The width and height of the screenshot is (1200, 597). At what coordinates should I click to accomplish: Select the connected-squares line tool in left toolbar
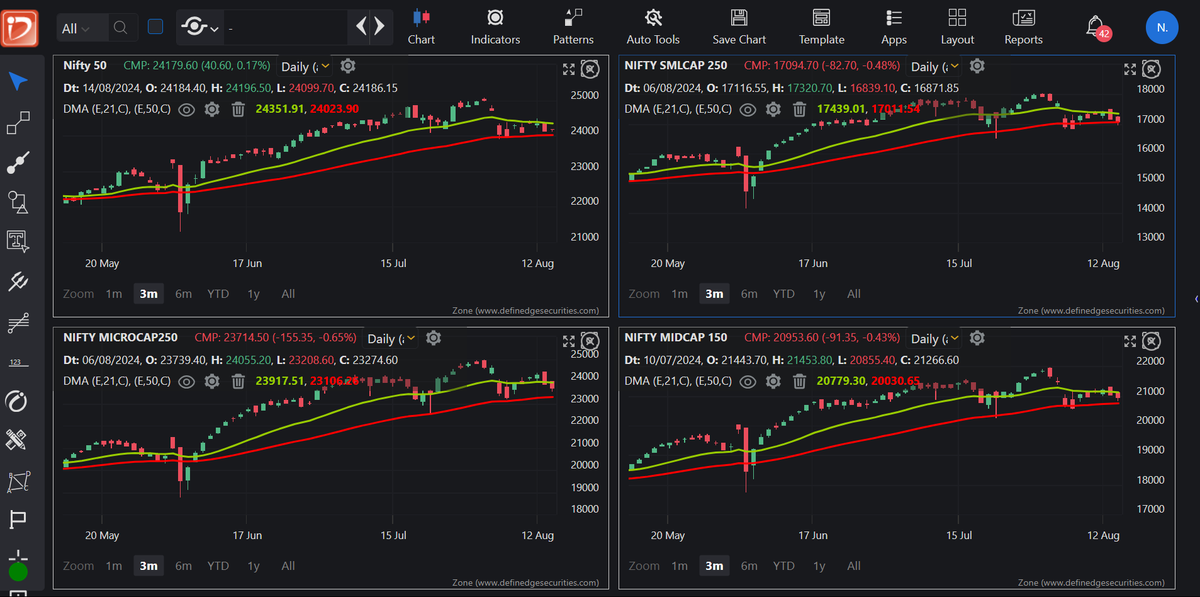coord(17,123)
